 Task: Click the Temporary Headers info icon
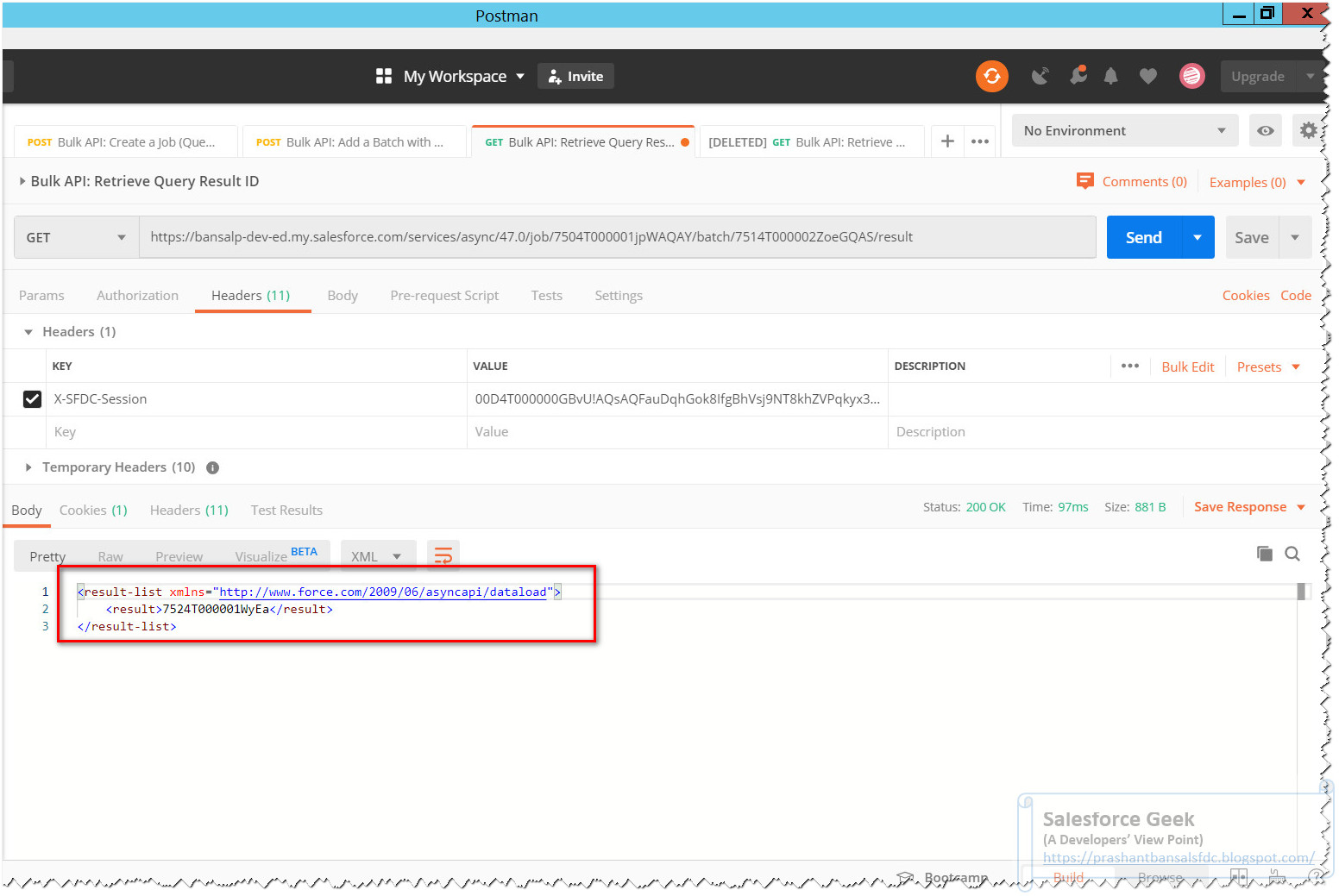point(212,467)
